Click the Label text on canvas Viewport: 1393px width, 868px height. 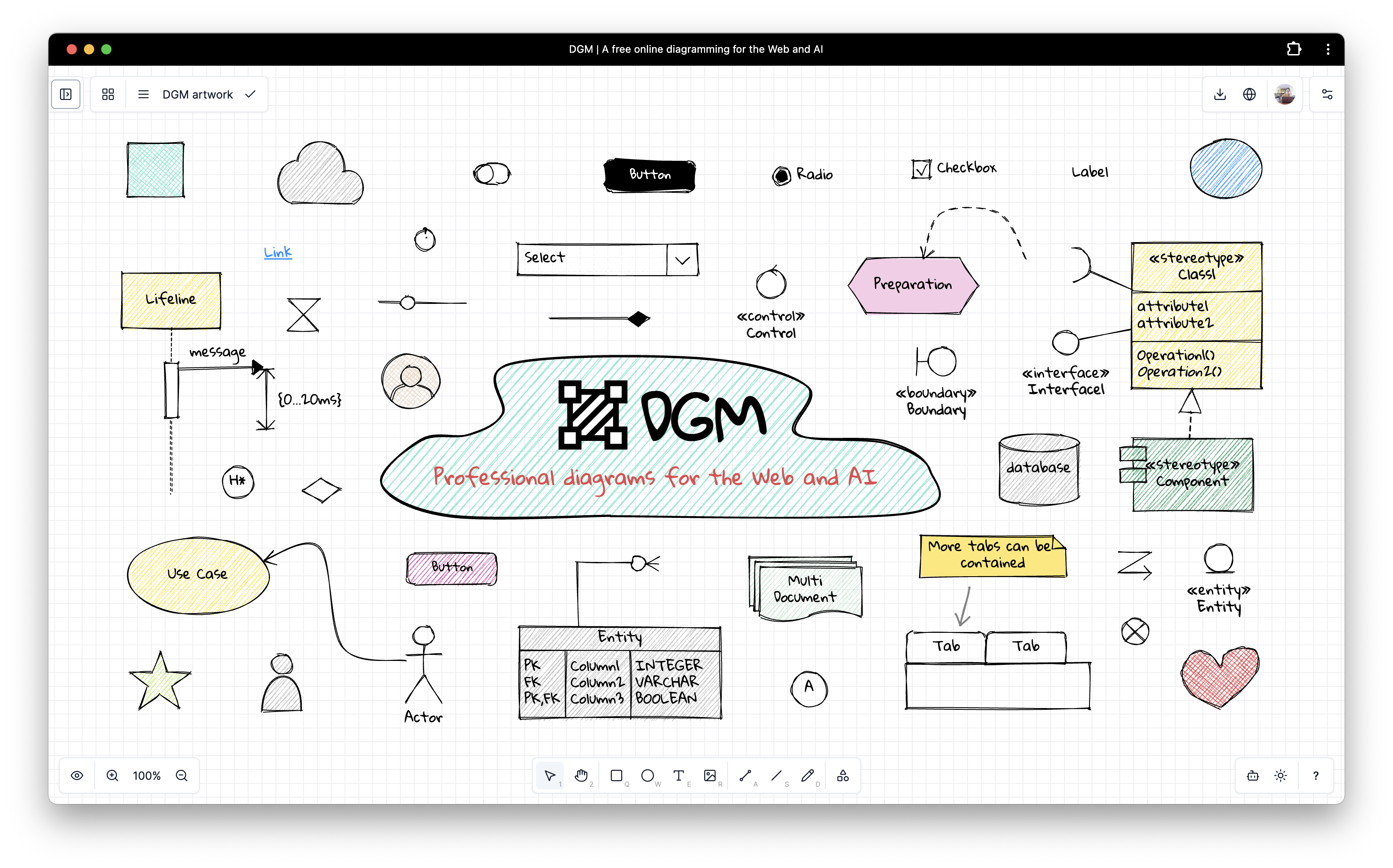[1090, 172]
